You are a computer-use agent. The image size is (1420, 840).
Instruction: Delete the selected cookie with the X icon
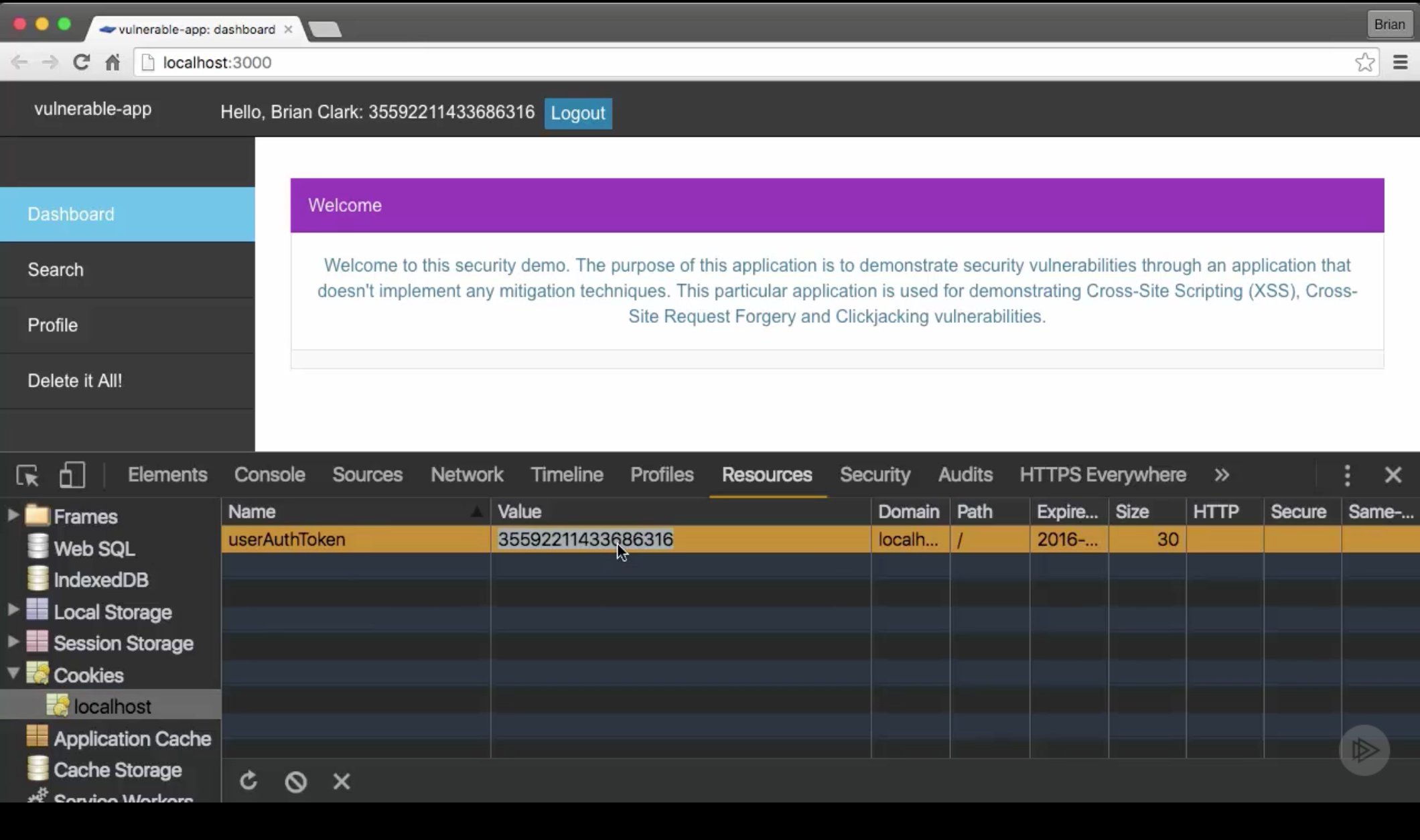(342, 781)
